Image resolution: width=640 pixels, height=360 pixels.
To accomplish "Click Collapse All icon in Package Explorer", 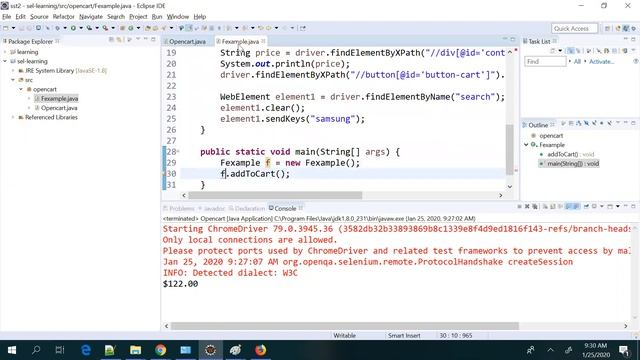I will point(111,40).
